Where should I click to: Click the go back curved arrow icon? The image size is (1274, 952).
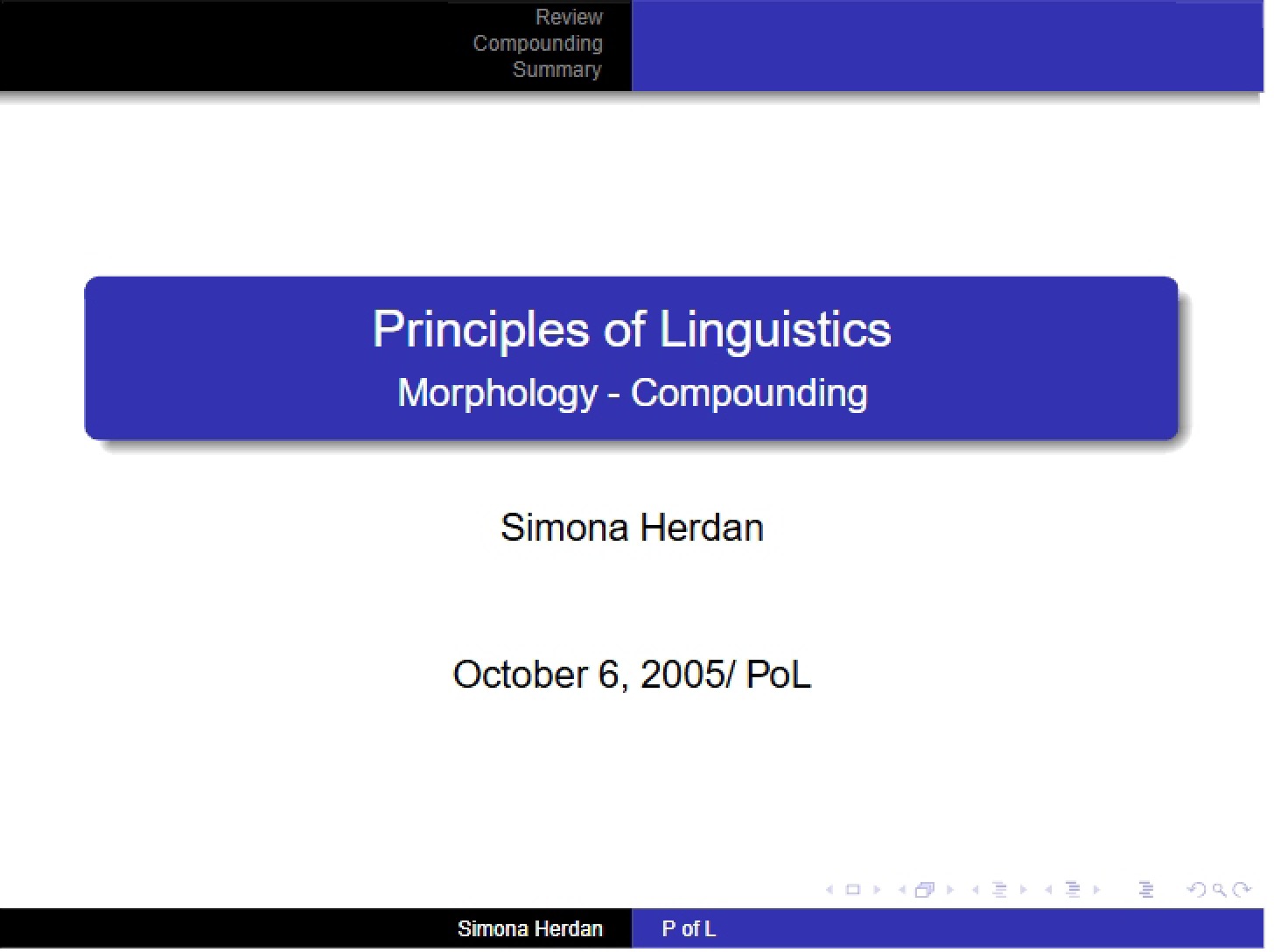(x=1196, y=890)
